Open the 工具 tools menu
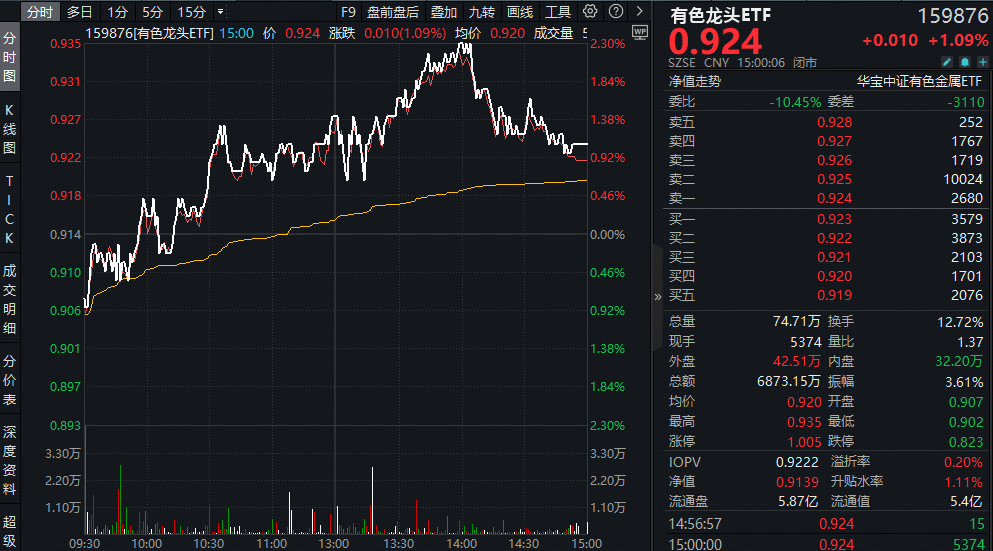The height and width of the screenshot is (551, 993). coord(558,12)
